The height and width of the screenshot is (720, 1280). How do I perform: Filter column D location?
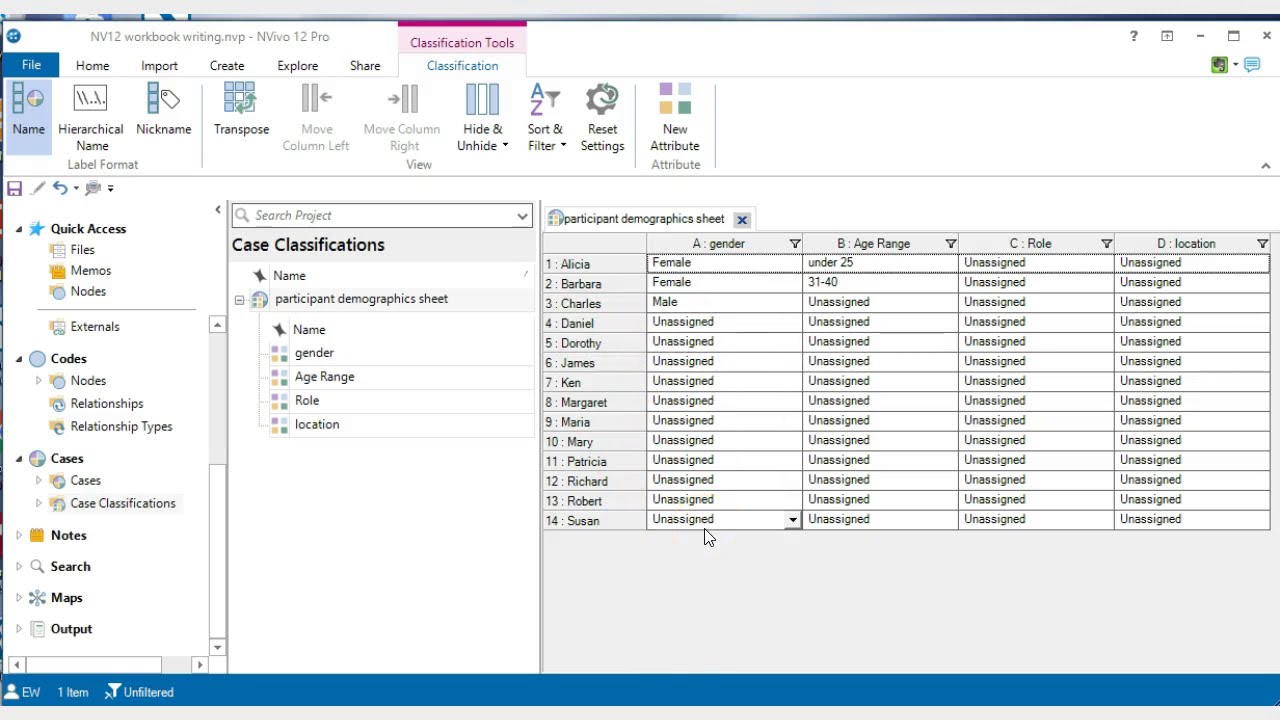pyautogui.click(x=1263, y=244)
